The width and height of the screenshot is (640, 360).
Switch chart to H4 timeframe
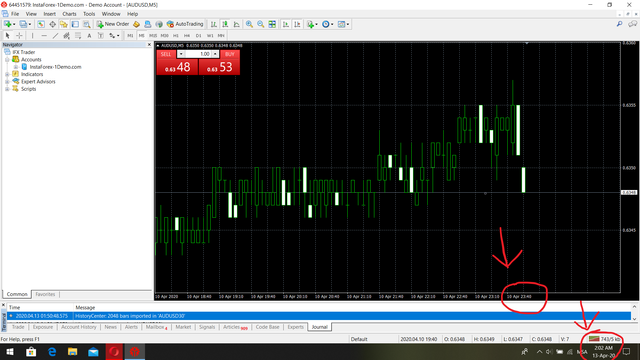click(x=187, y=36)
